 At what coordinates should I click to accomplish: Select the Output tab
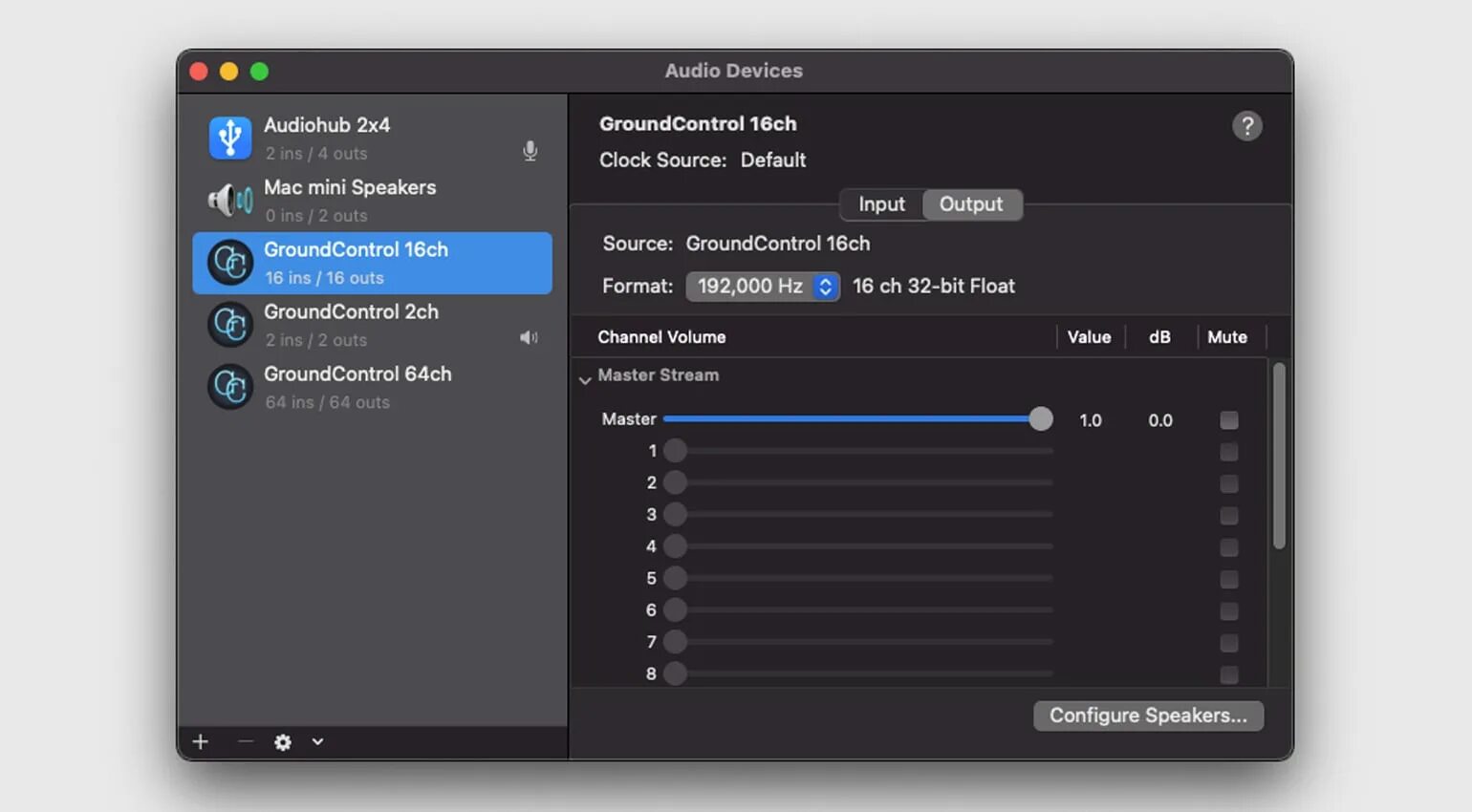pos(971,203)
